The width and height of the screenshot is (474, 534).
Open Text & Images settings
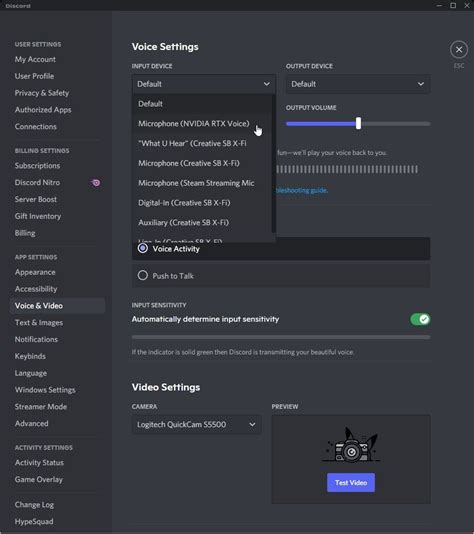pos(38,323)
